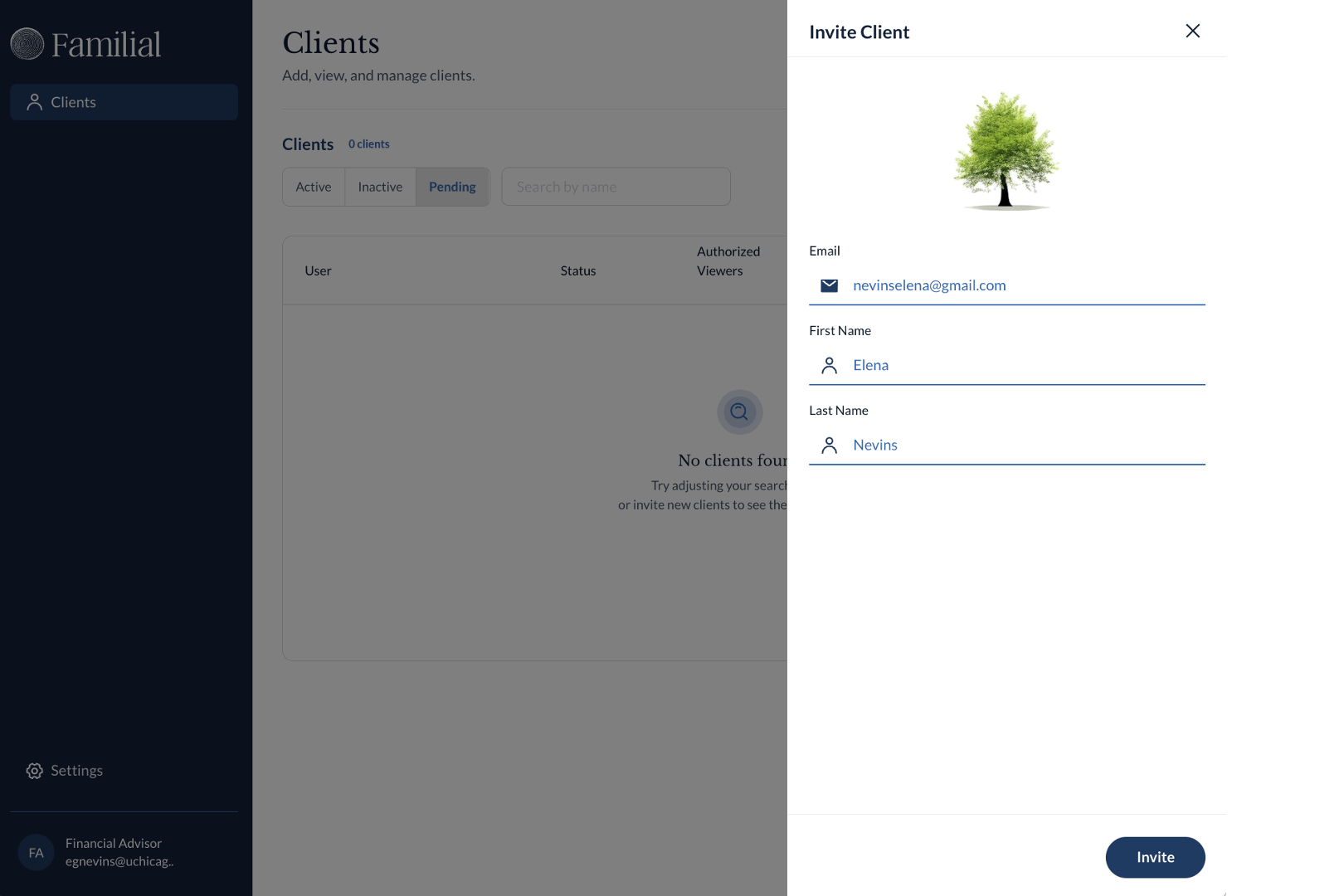Viewport: 1344px width, 896px height.
Task: Click the person icon beside Elena
Action: [x=829, y=365]
